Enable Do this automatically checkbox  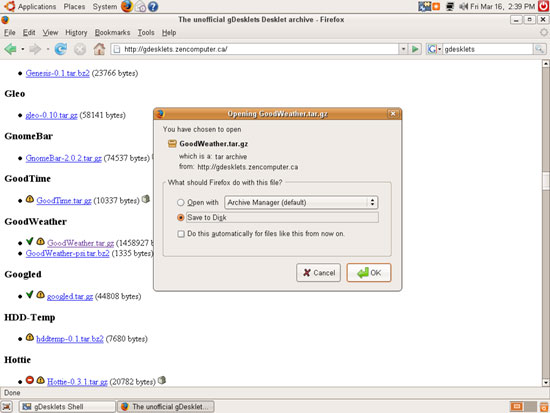pyautogui.click(x=181, y=234)
